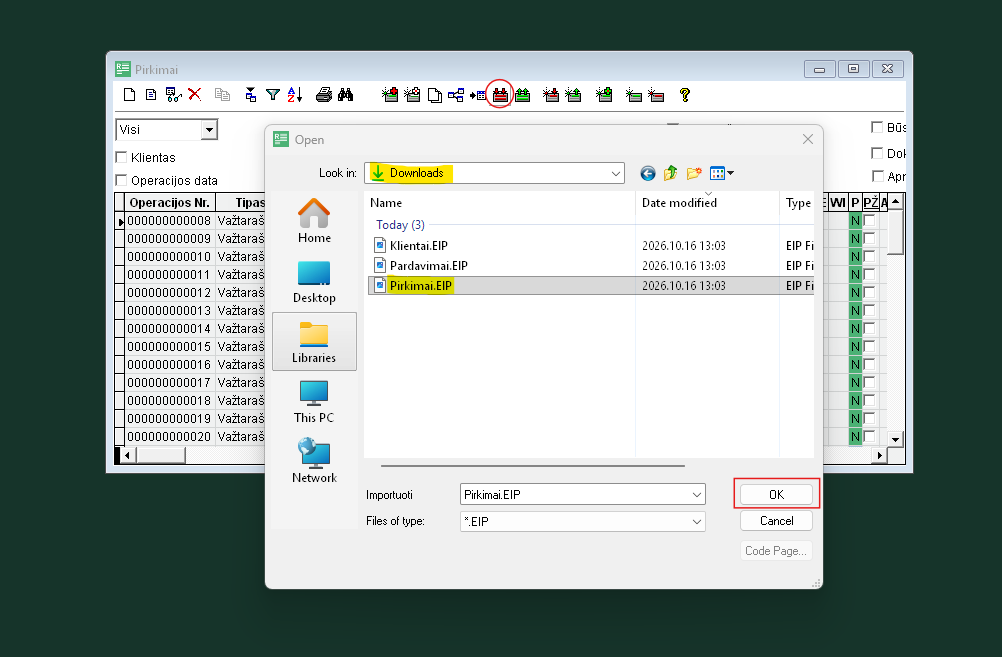Expand the Importuoti file name dropdown
The width and height of the screenshot is (1002, 657).
(697, 495)
